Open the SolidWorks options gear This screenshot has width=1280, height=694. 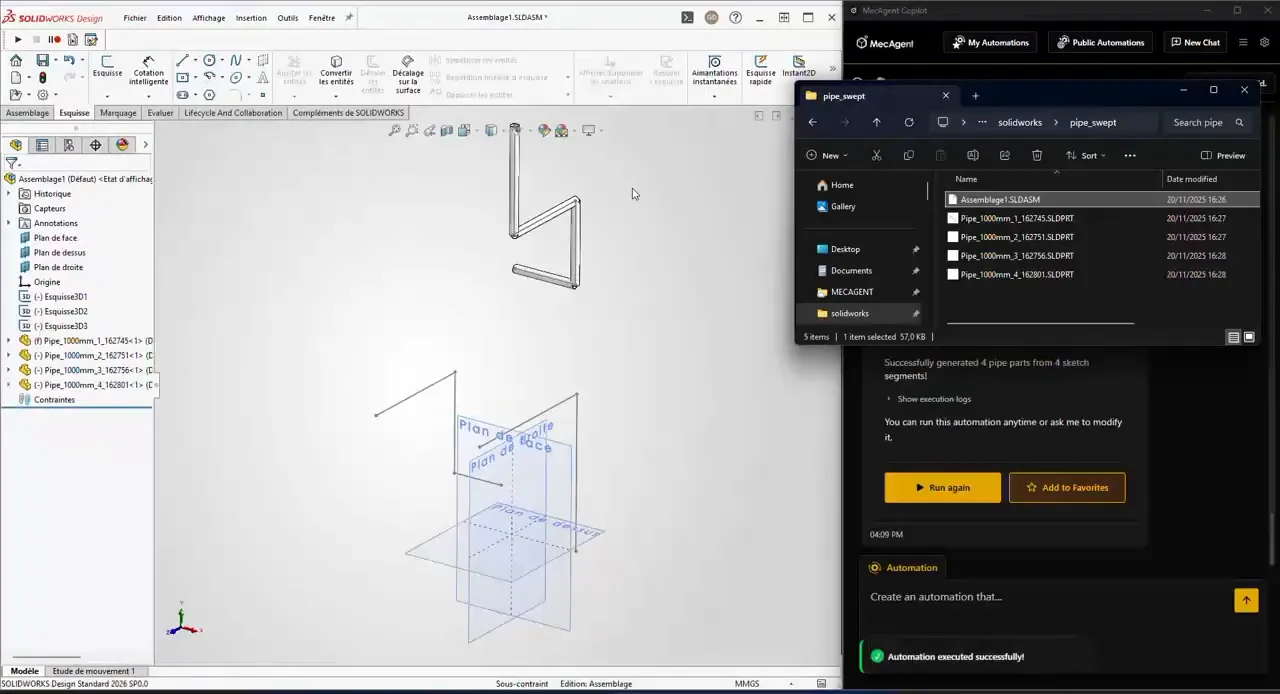[42, 95]
